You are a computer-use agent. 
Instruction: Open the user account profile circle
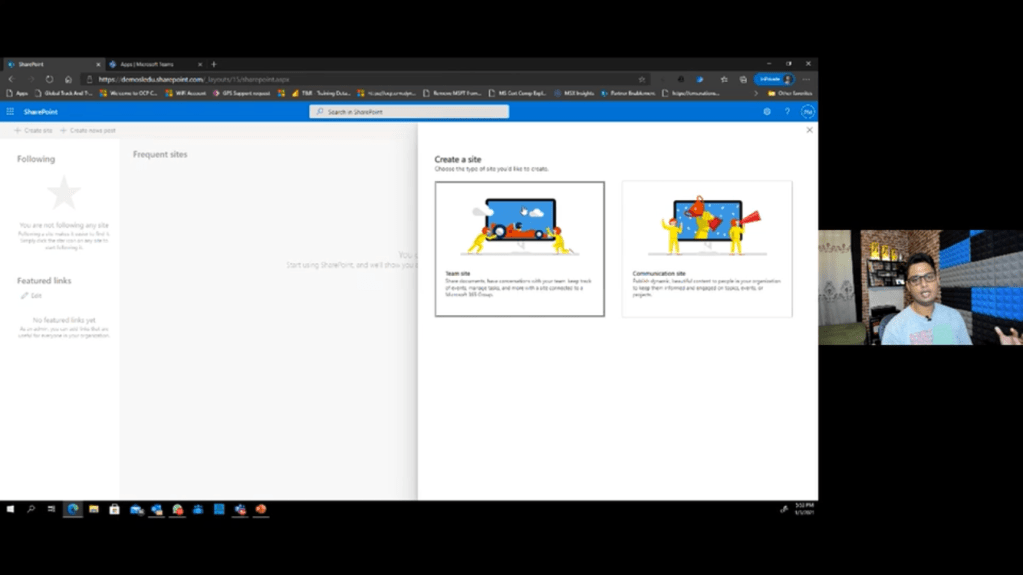(807, 112)
